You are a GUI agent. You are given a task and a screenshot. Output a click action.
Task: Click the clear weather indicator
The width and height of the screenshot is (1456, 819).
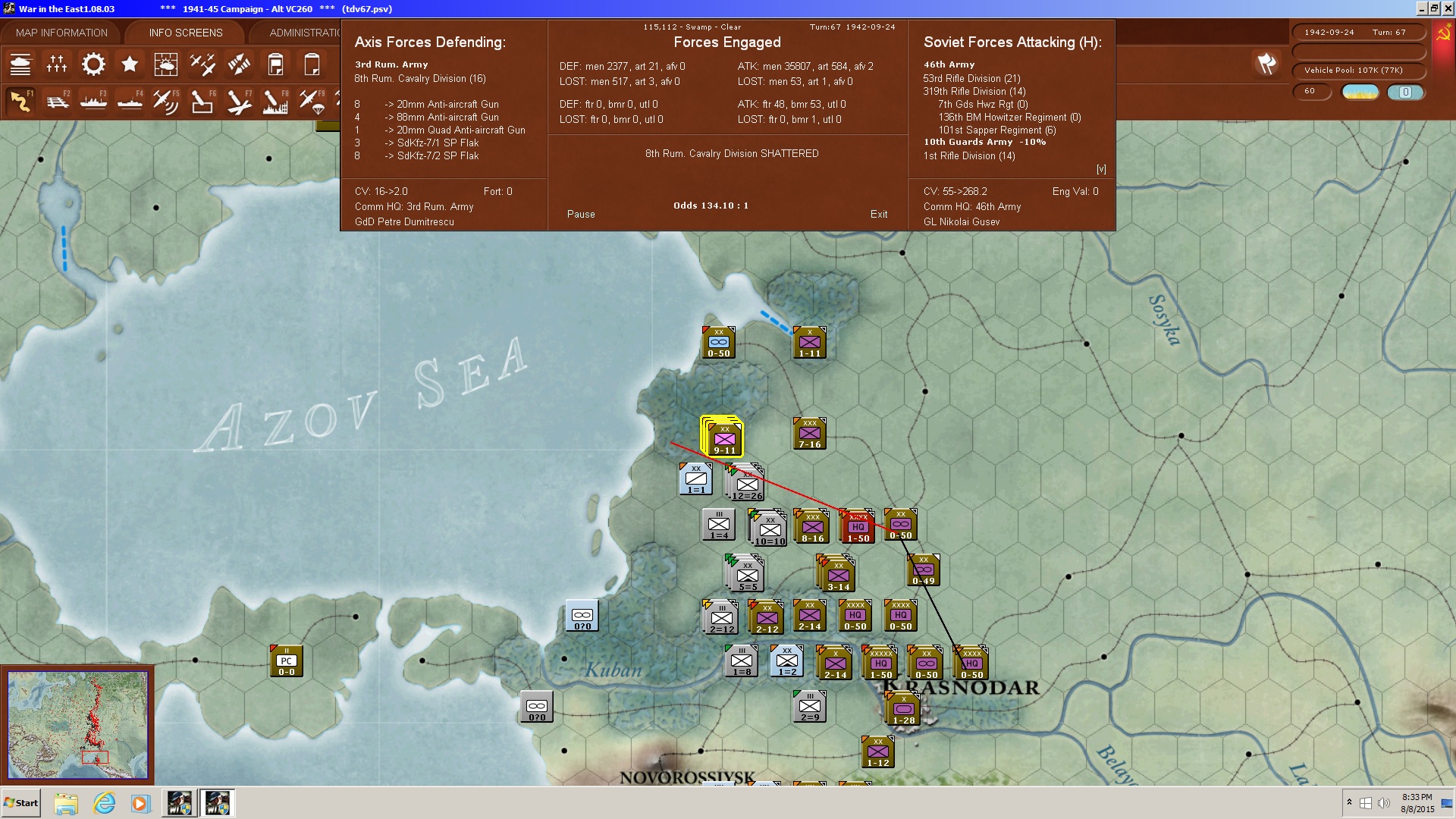(x=1360, y=92)
